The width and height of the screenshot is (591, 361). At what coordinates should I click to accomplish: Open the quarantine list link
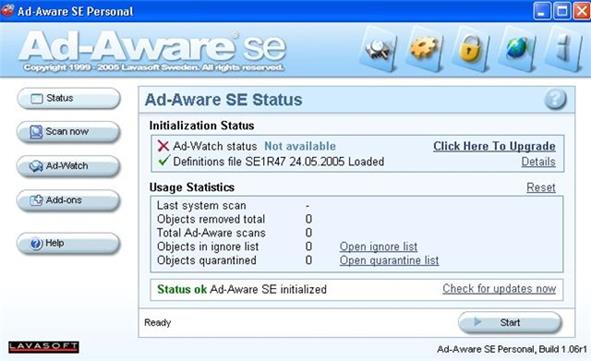coord(389,260)
